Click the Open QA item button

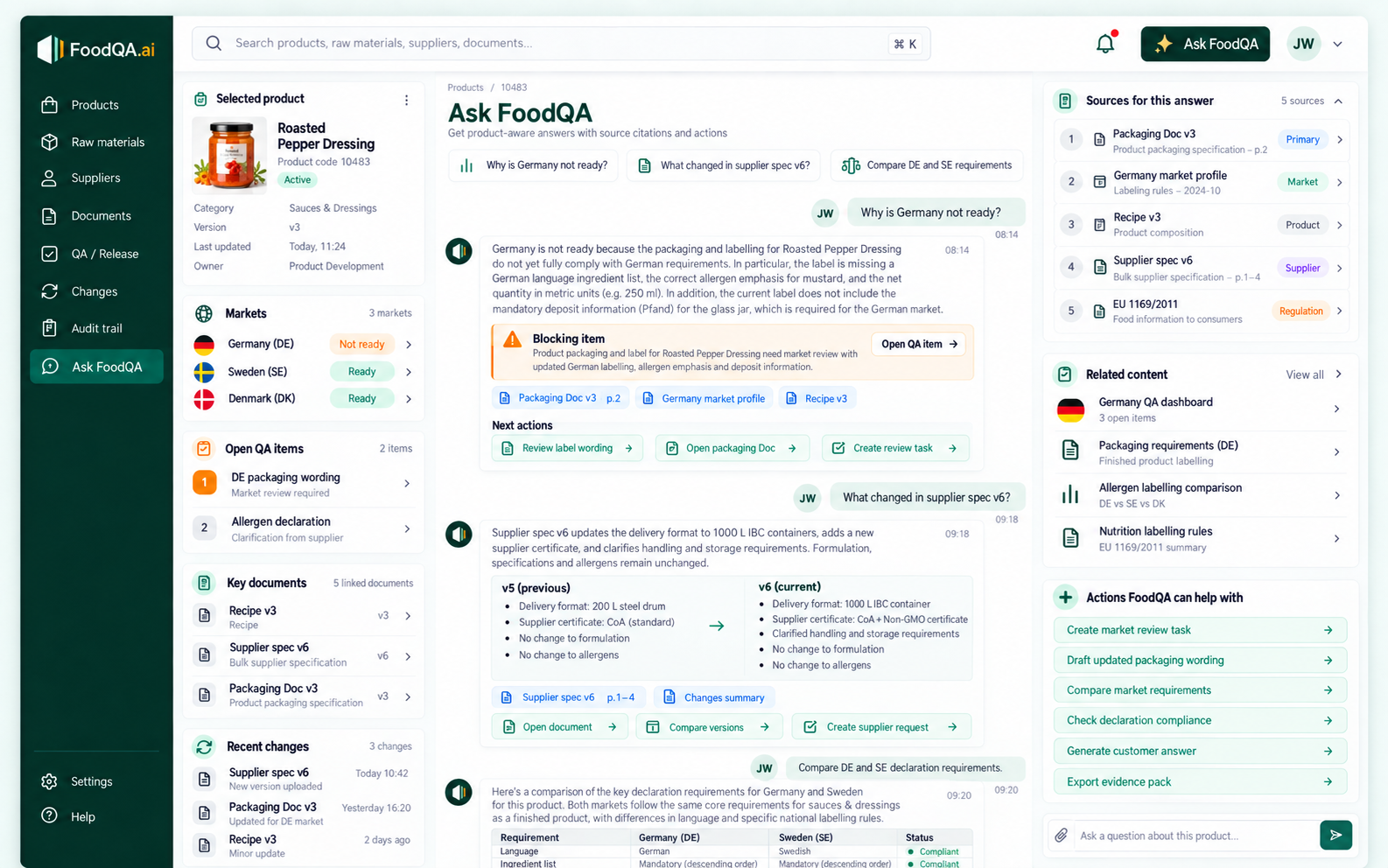(919, 344)
